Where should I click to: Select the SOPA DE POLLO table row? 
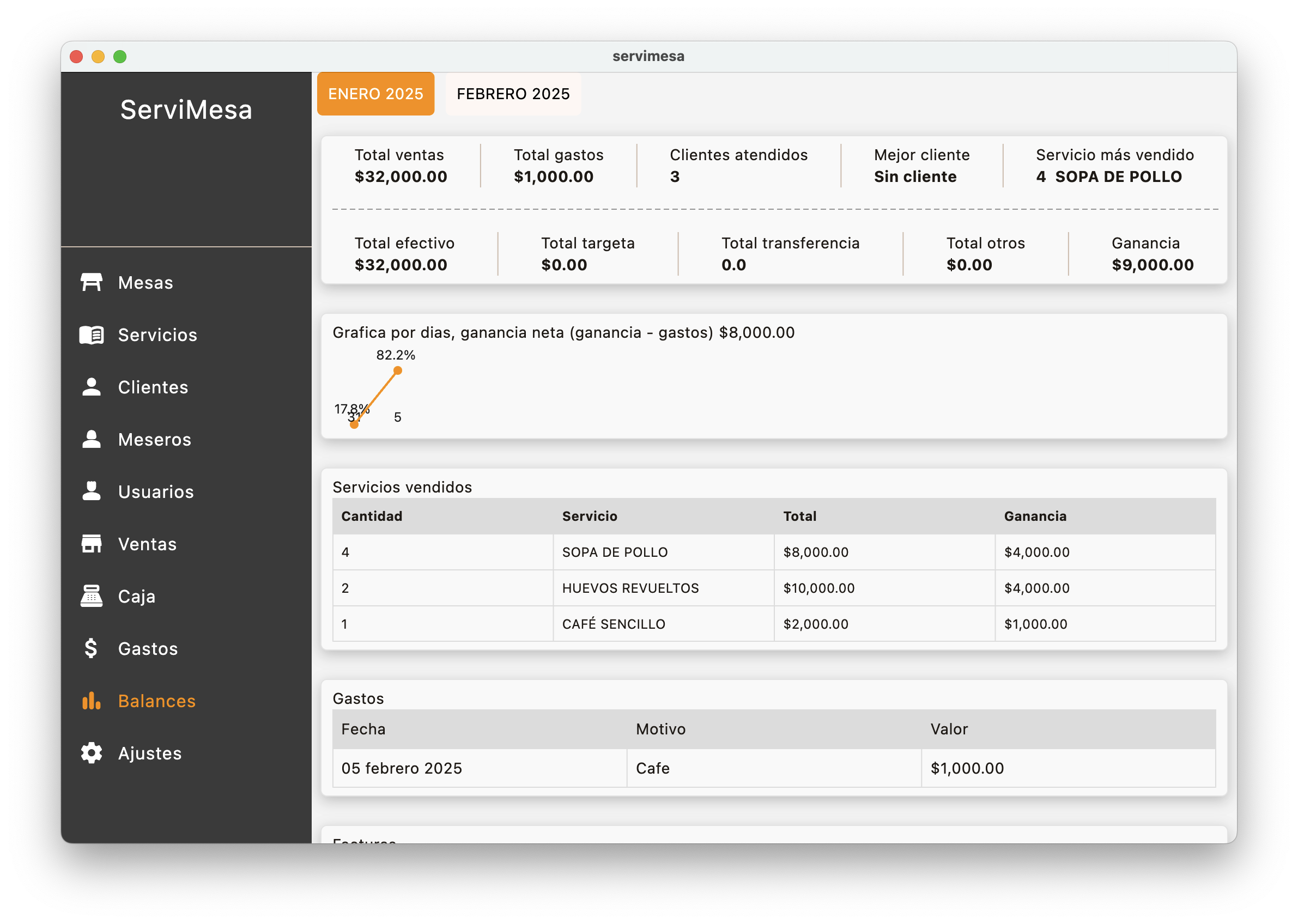pos(615,552)
